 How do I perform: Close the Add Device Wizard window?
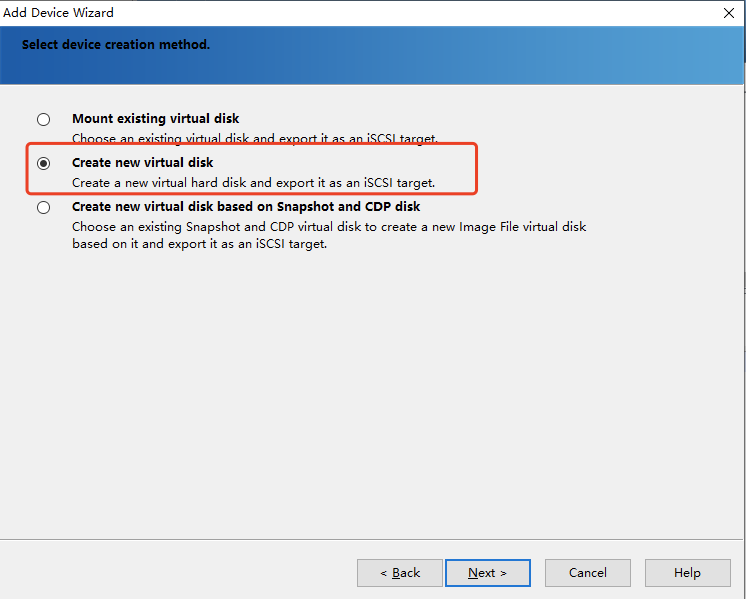728,13
